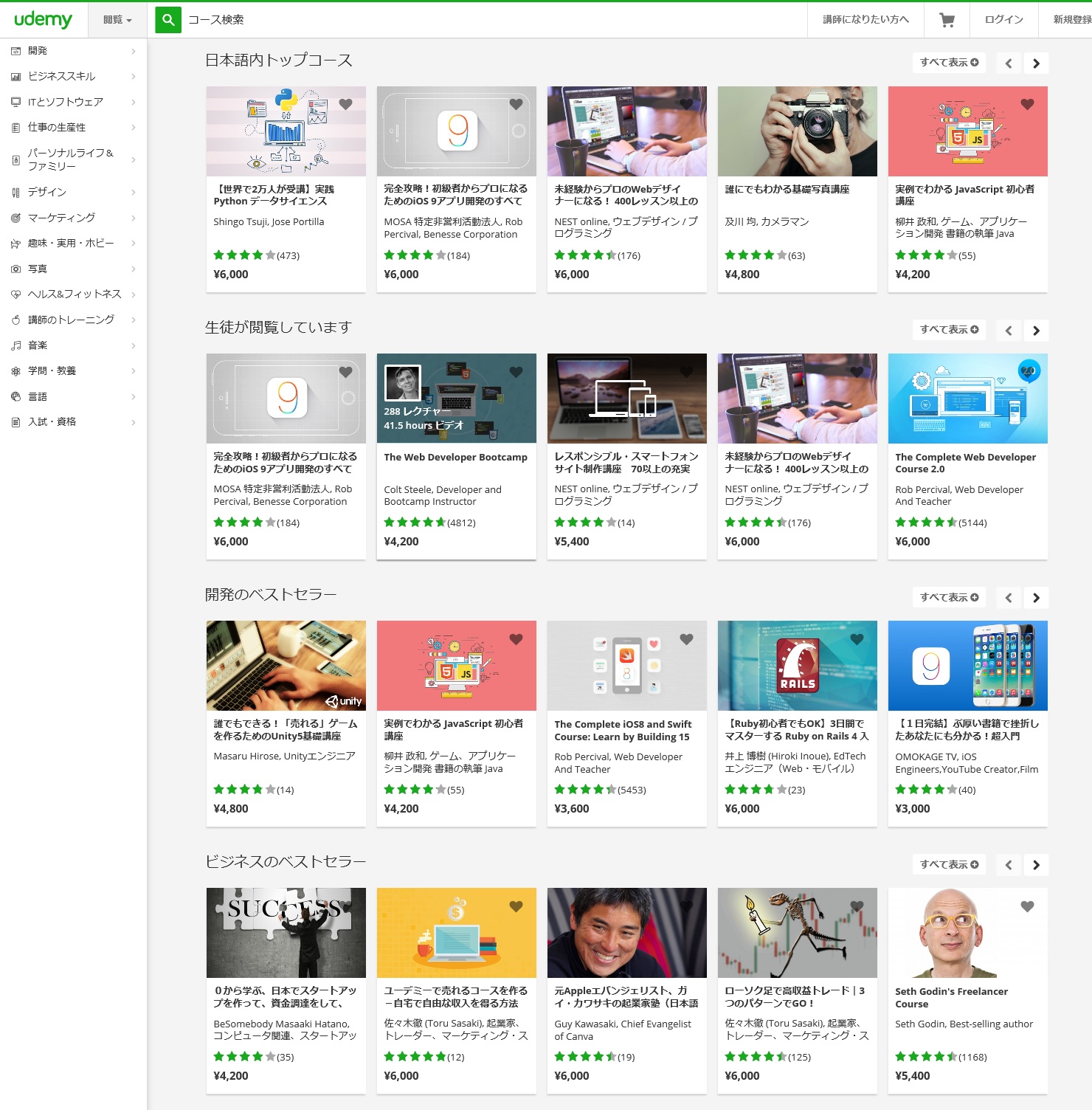This screenshot has width=1092, height=1110.
Task: Click the green search magnifier button
Action: click(x=168, y=20)
